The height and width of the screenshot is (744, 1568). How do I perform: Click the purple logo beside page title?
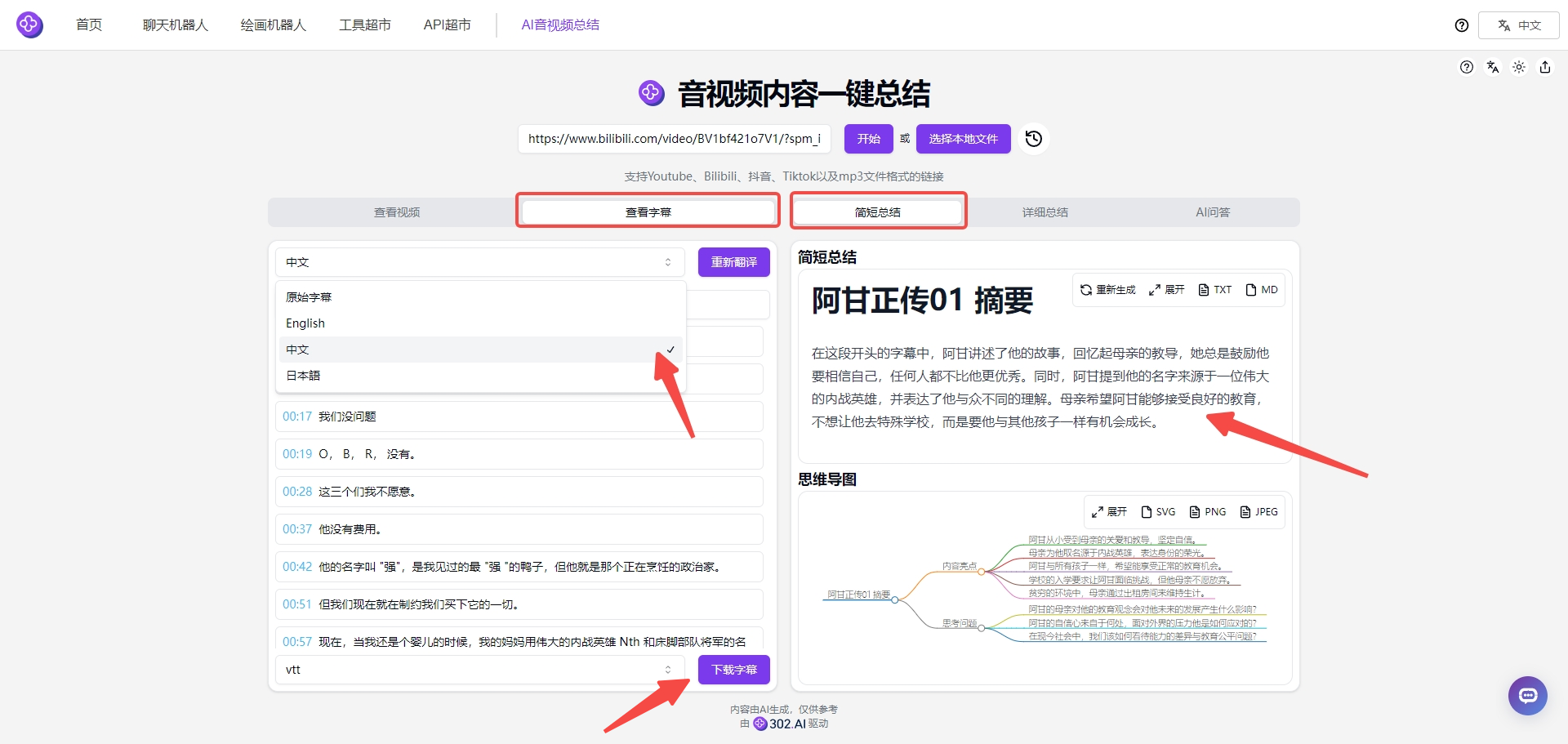tap(651, 93)
